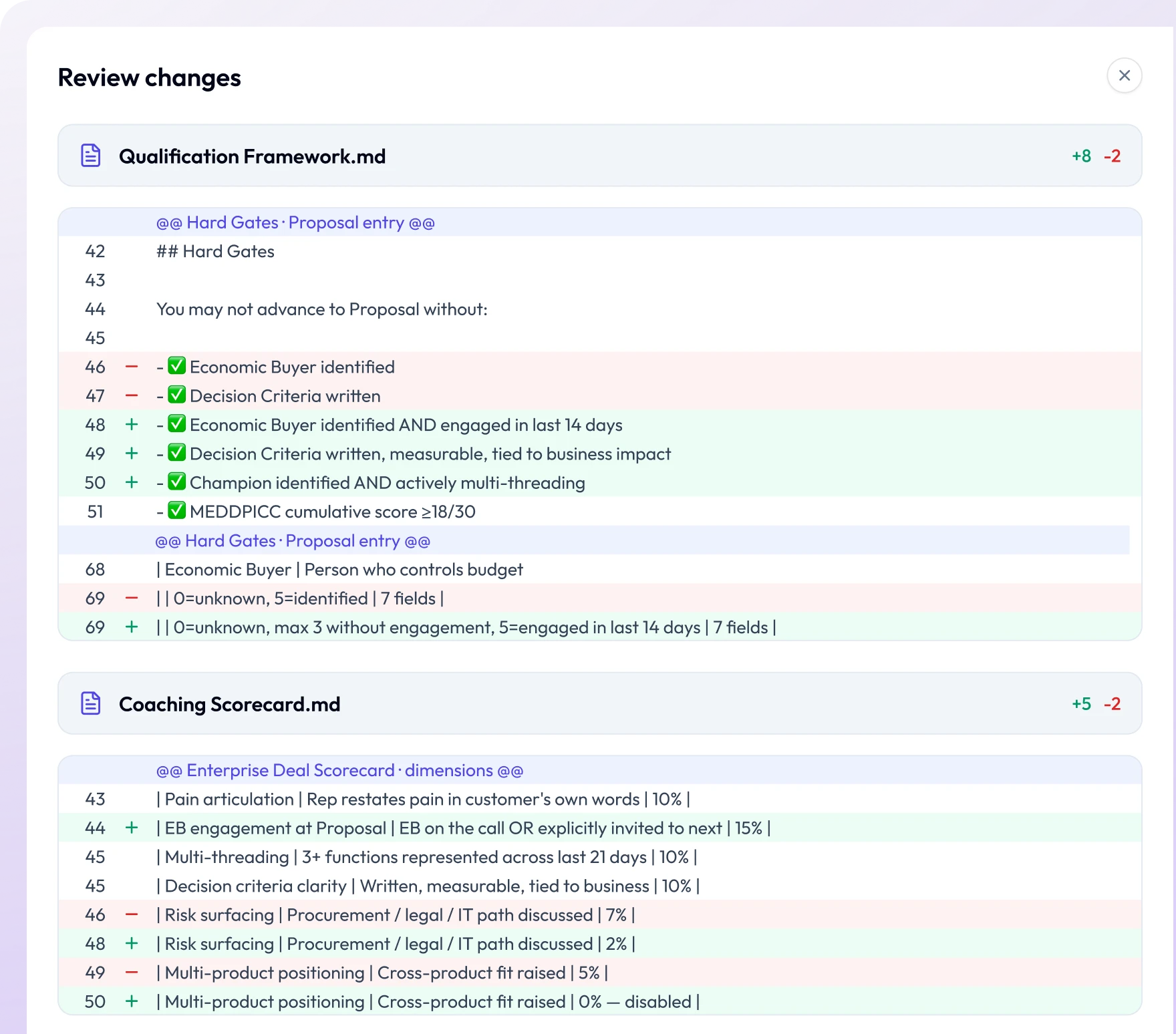1176x1034 pixels.
Task: Close the Review changes dialog
Action: point(1124,75)
